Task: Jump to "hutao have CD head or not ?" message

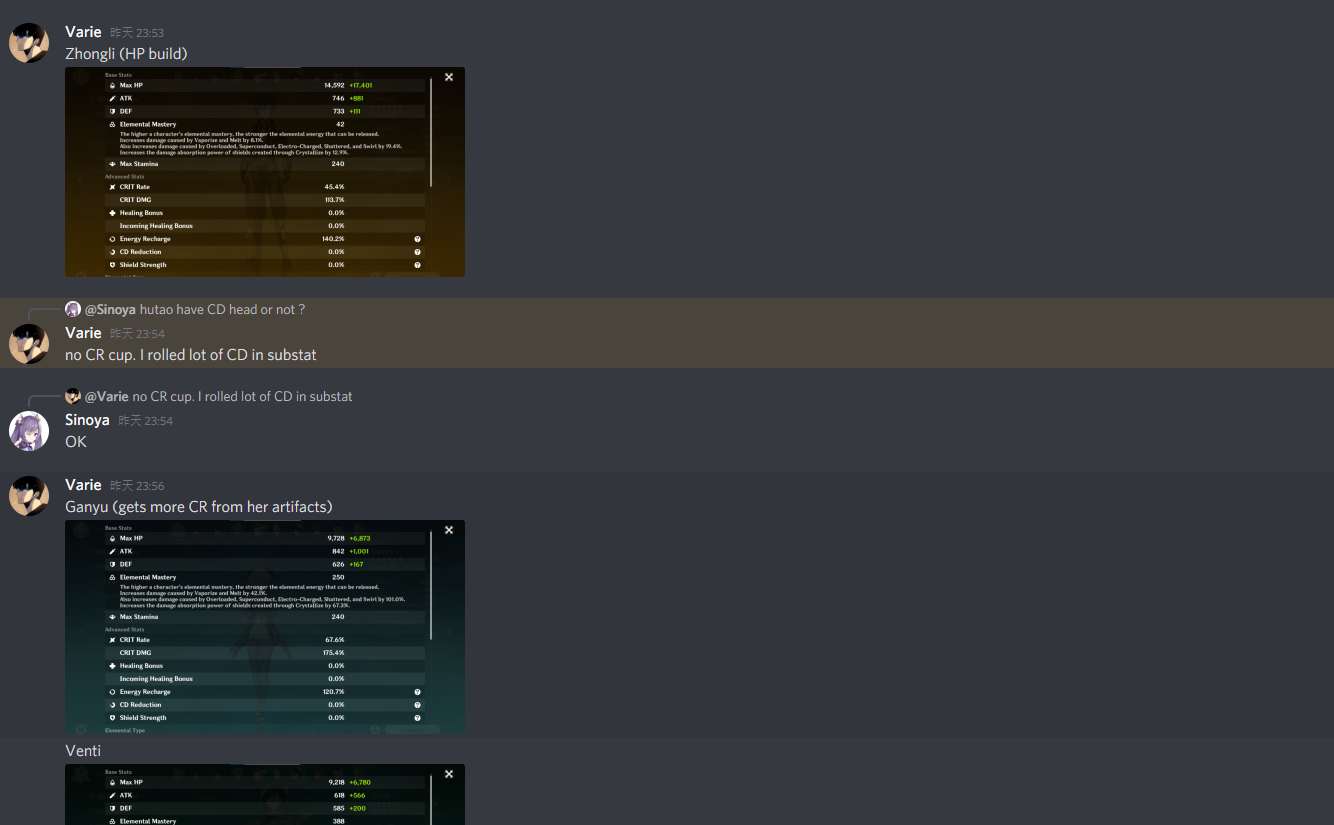Action: 222,310
